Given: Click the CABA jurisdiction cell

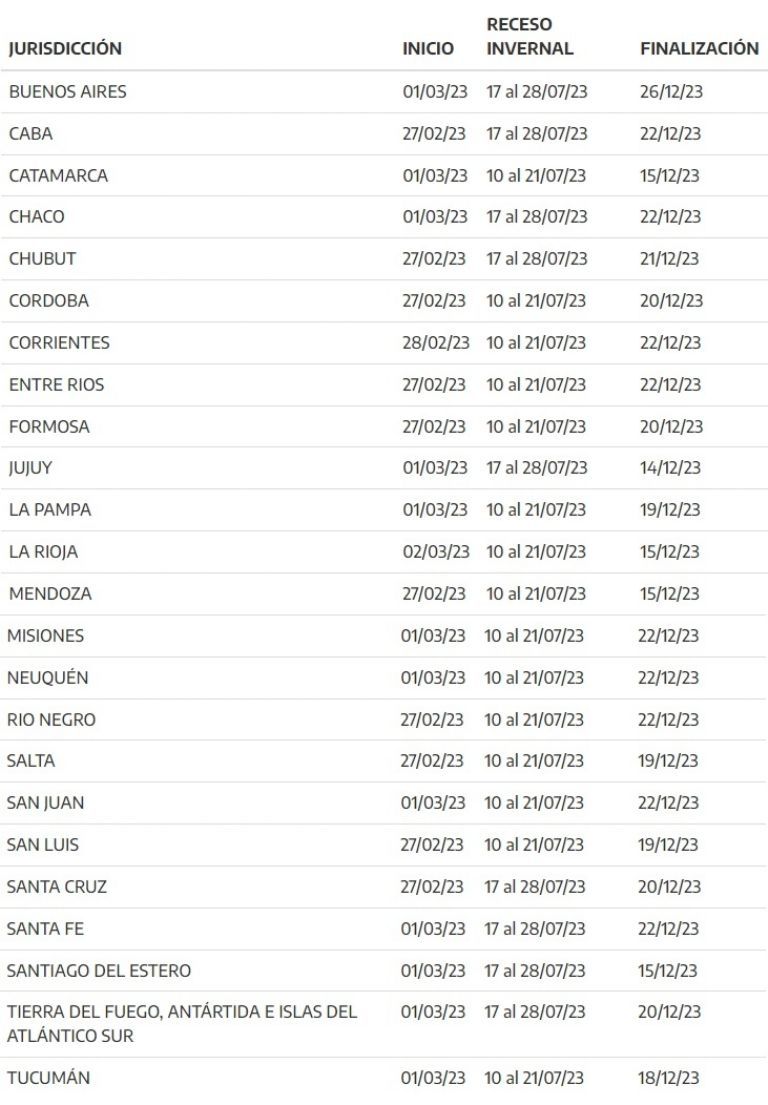Looking at the screenshot, I should [31, 134].
